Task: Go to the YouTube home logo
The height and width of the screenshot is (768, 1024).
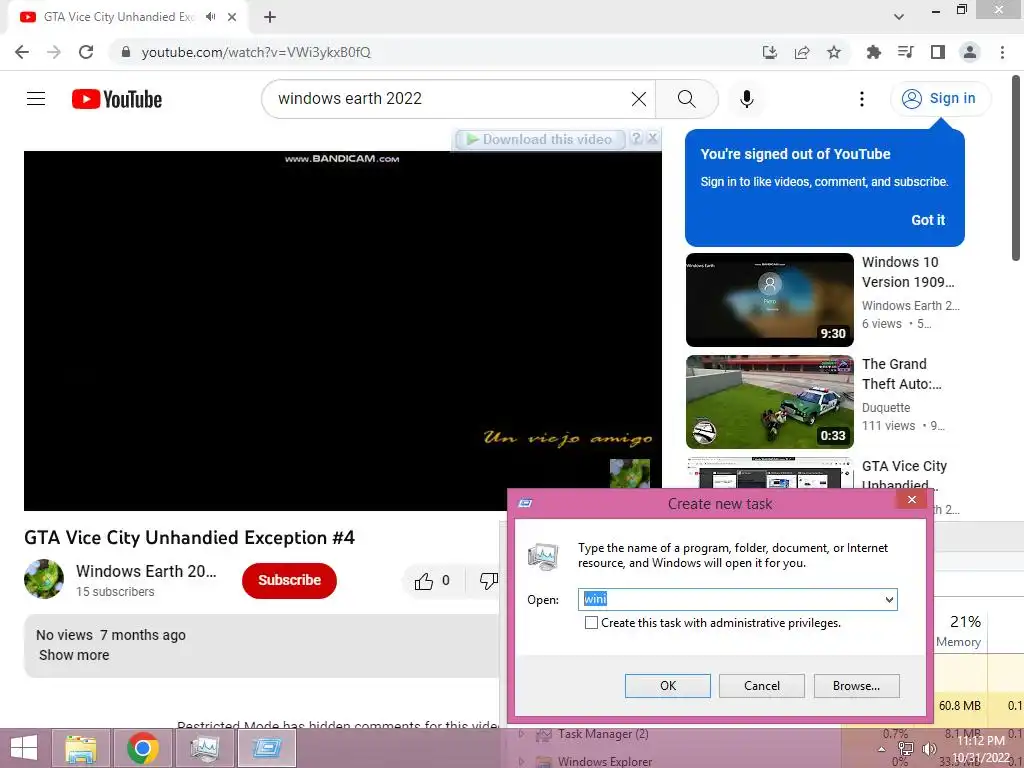Action: pyautogui.click(x=117, y=99)
